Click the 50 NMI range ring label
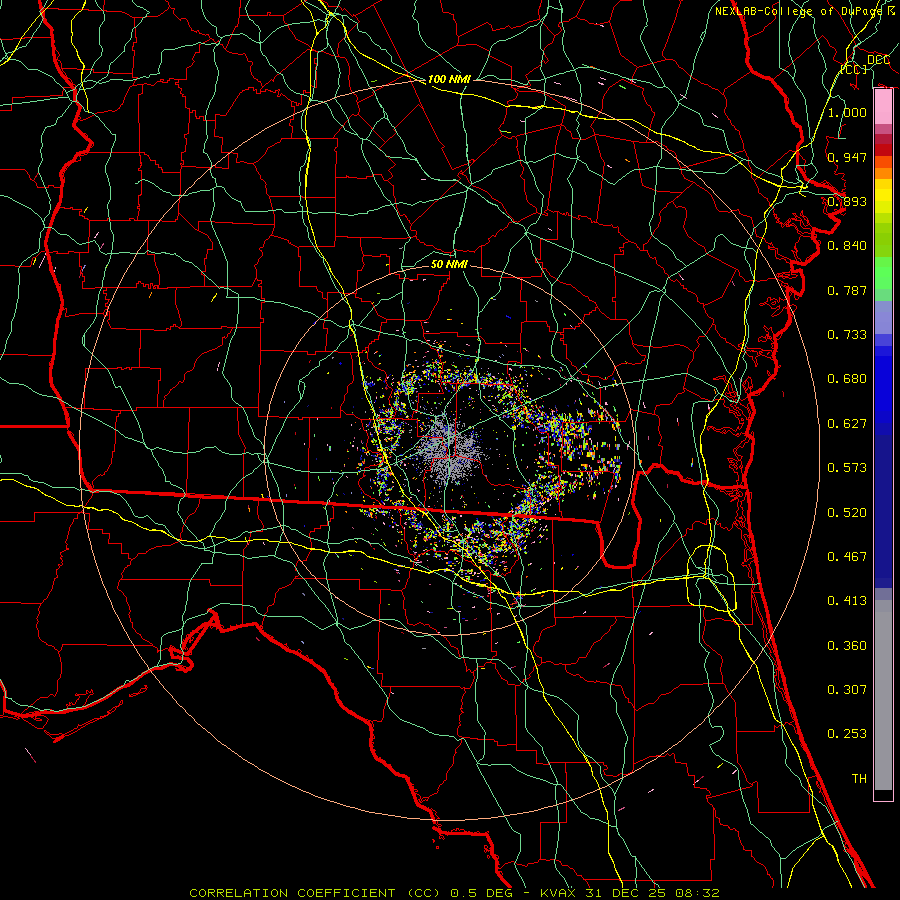The height and width of the screenshot is (900, 900). pyautogui.click(x=449, y=264)
